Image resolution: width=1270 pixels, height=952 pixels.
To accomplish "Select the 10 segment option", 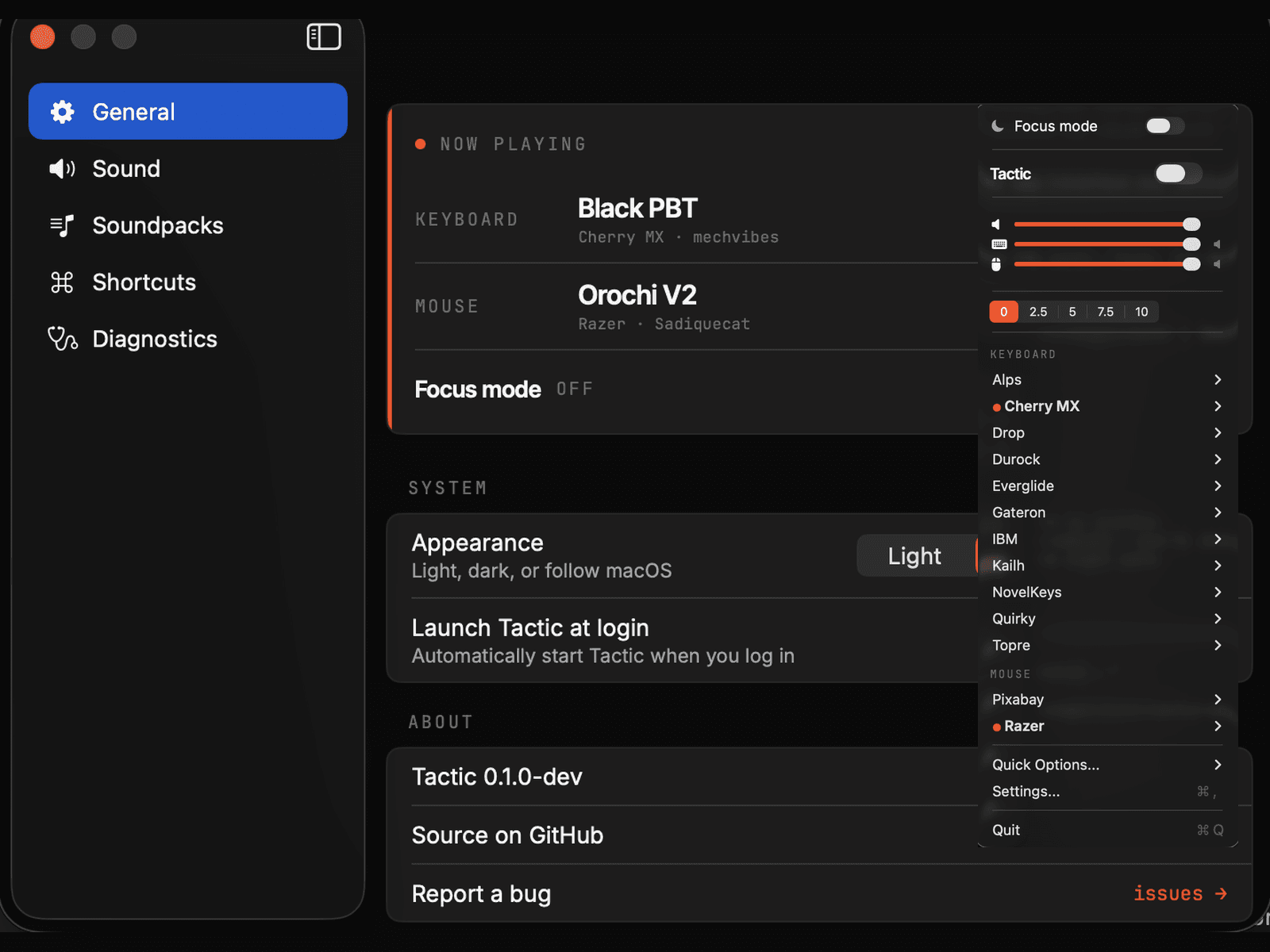I will point(1141,312).
